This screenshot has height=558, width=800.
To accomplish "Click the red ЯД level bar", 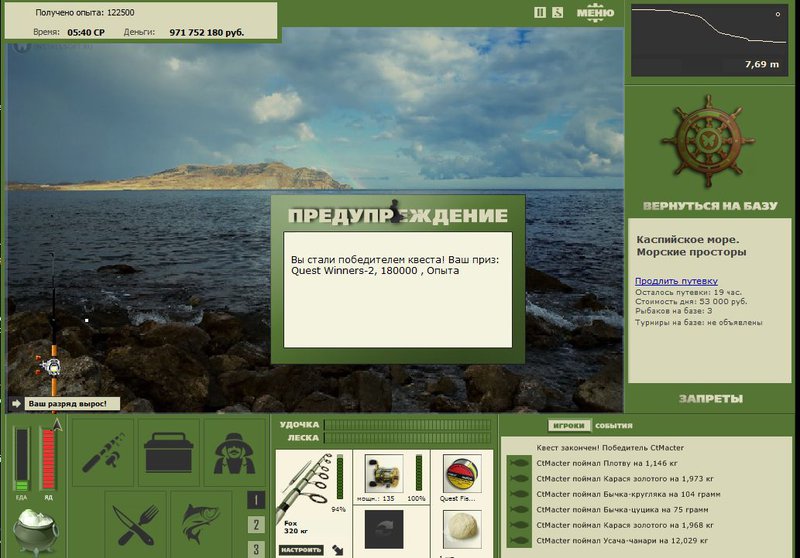I will coord(48,460).
